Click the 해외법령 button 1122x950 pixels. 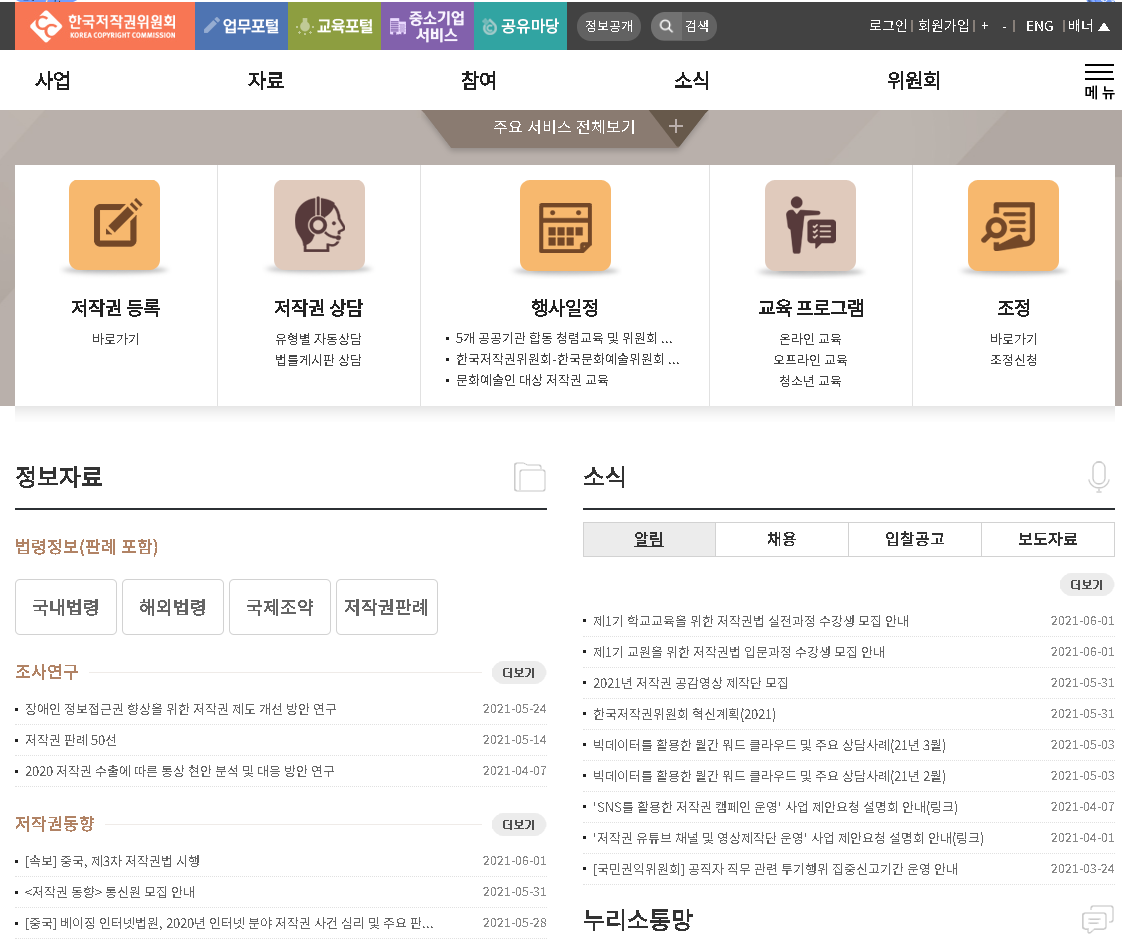coord(172,607)
